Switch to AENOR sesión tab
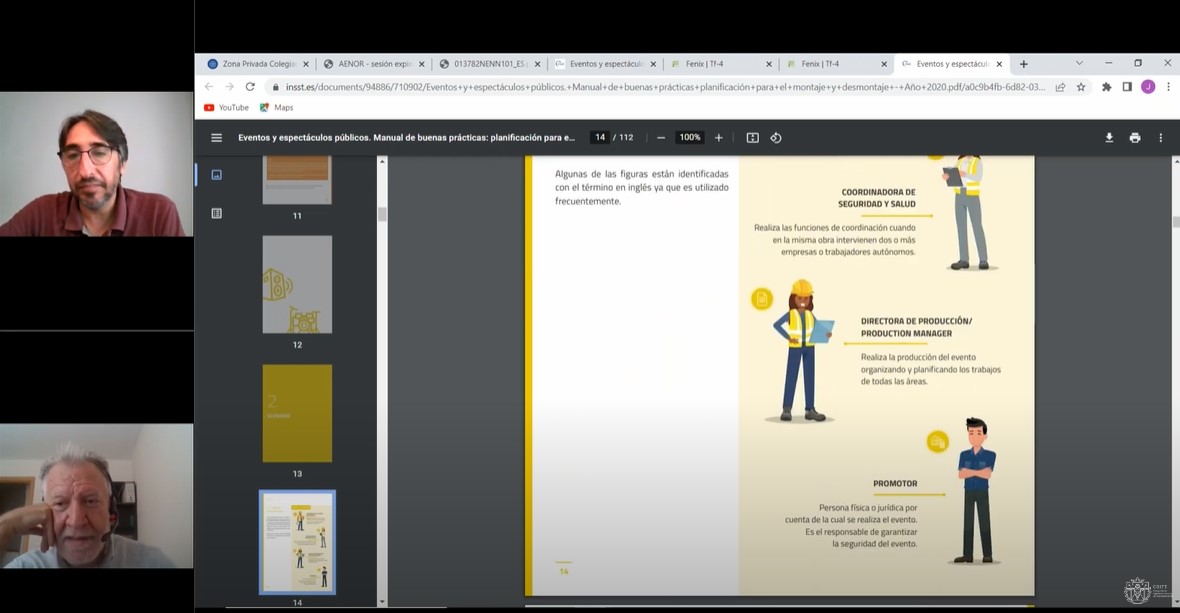This screenshot has height=613, width=1180. tap(374, 64)
